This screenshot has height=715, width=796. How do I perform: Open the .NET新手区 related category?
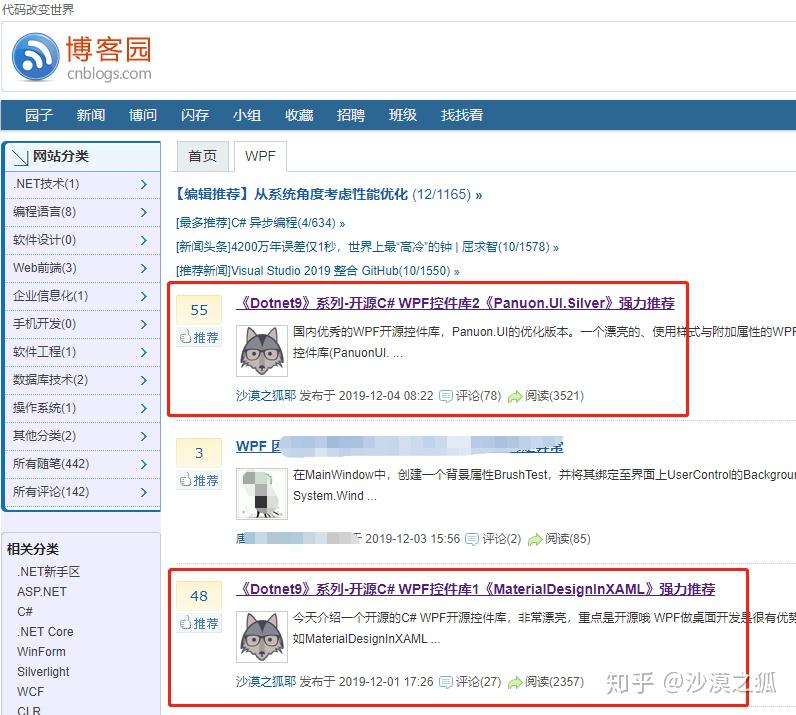coord(48,572)
